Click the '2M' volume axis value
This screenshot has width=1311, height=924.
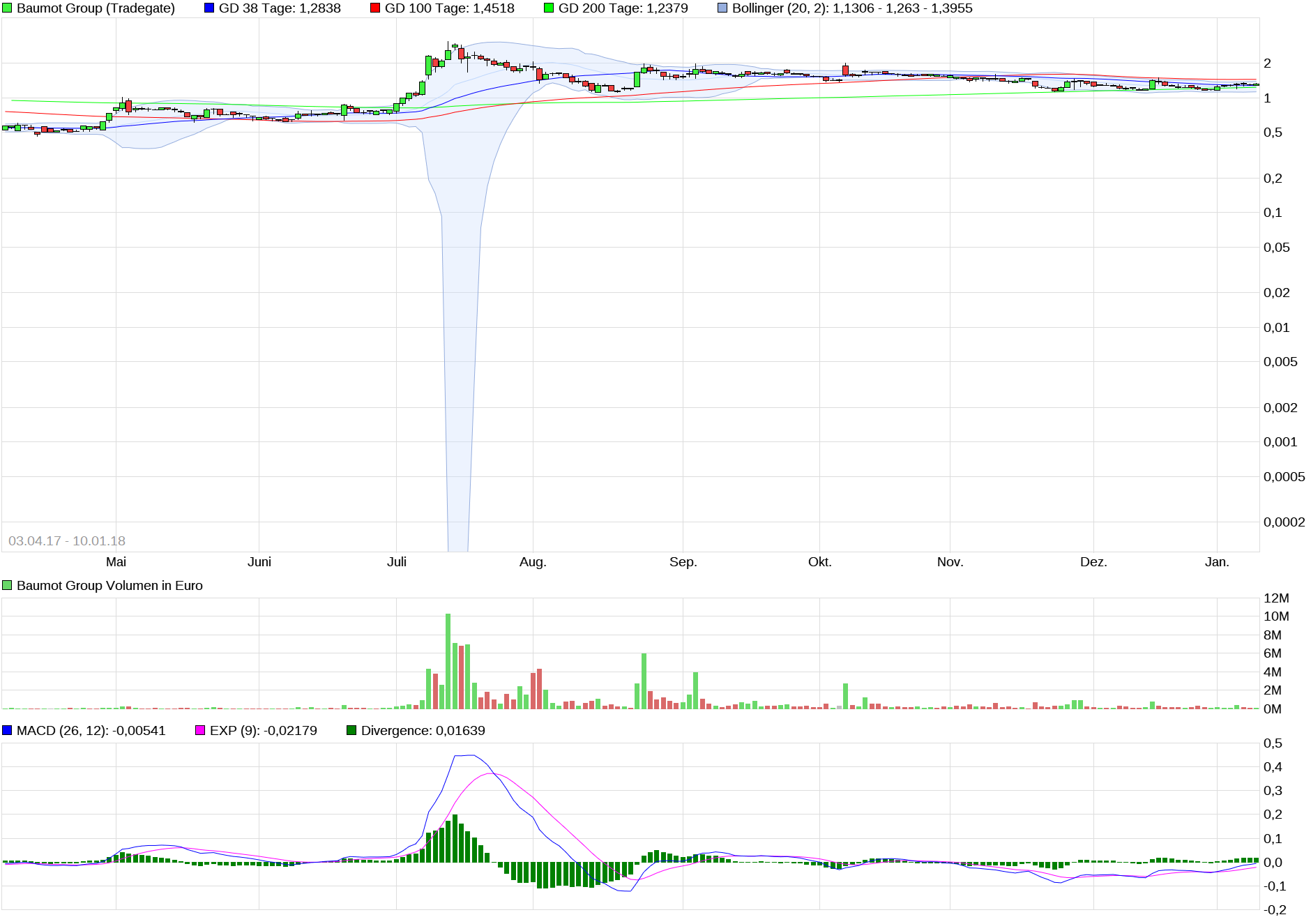1273,690
